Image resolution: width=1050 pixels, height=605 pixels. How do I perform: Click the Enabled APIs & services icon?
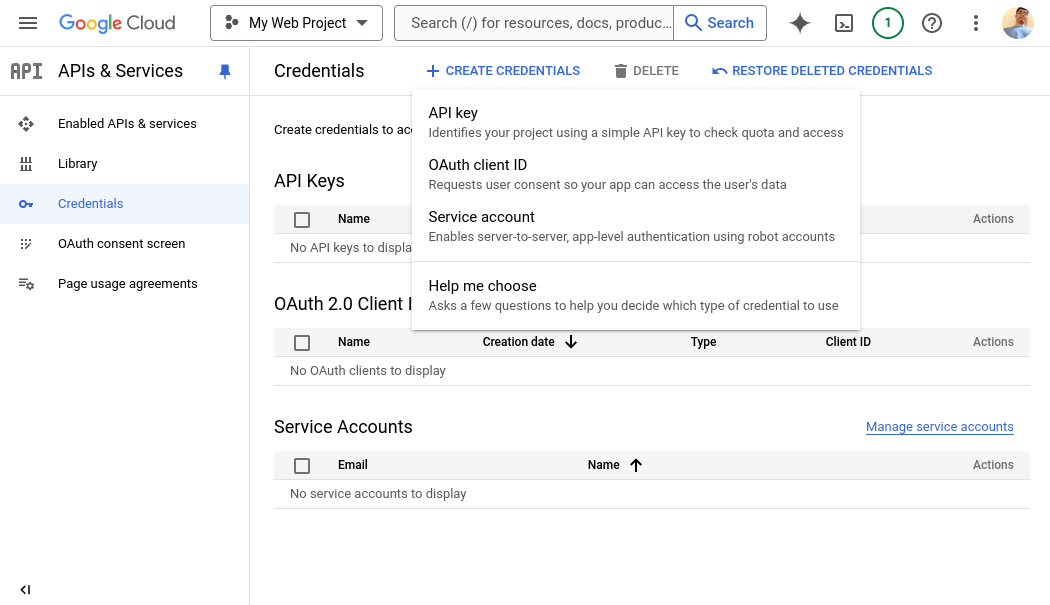(26, 124)
